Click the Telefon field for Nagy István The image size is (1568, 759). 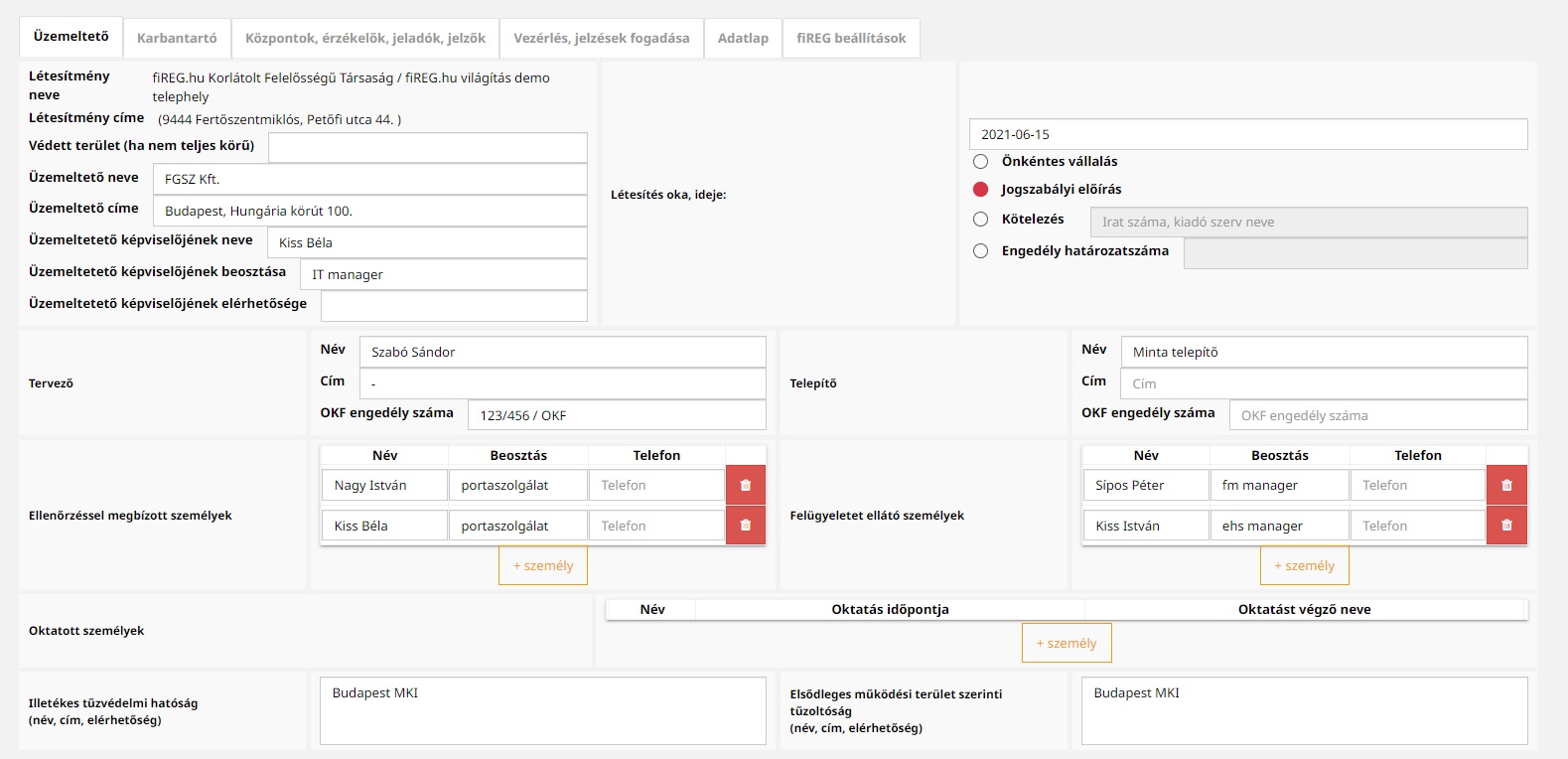pyautogui.click(x=656, y=486)
